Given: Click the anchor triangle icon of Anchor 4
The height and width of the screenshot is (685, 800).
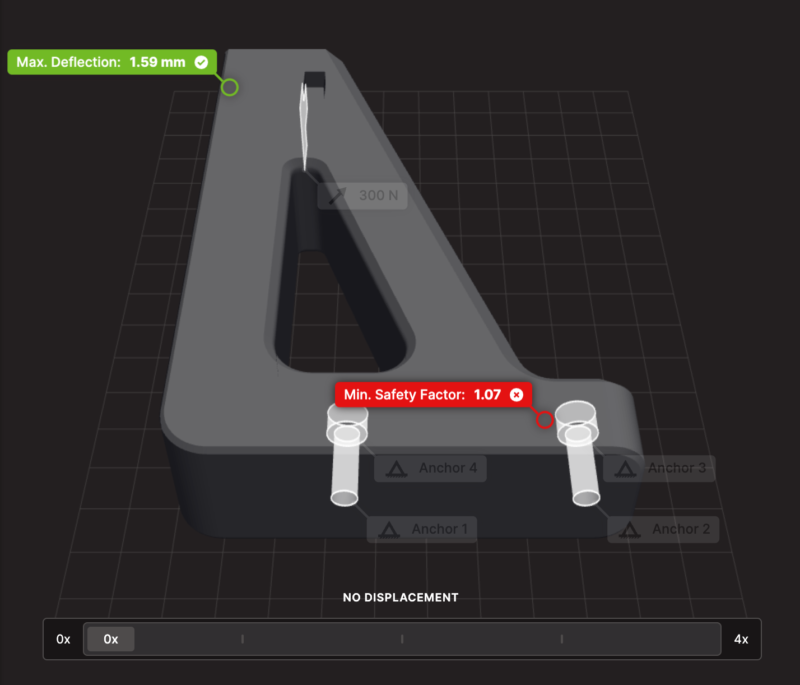Looking at the screenshot, I should click(x=396, y=469).
